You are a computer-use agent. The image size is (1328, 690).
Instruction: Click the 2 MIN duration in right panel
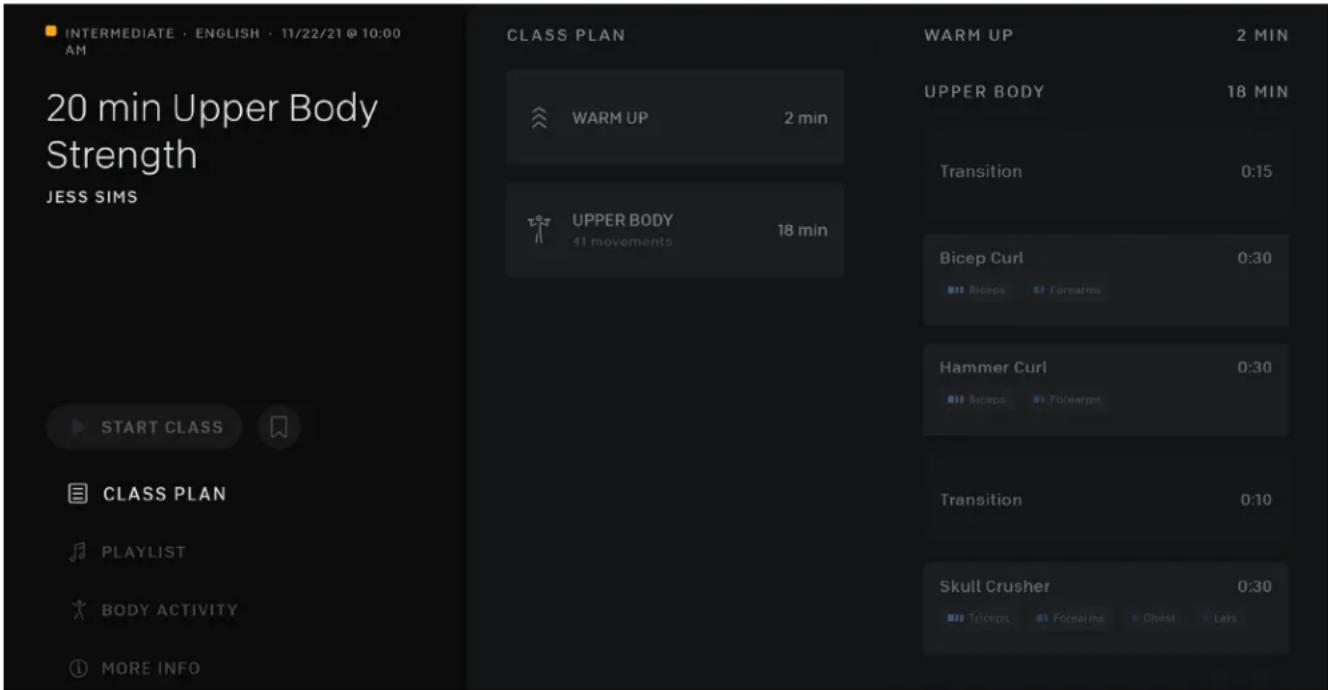point(1262,35)
